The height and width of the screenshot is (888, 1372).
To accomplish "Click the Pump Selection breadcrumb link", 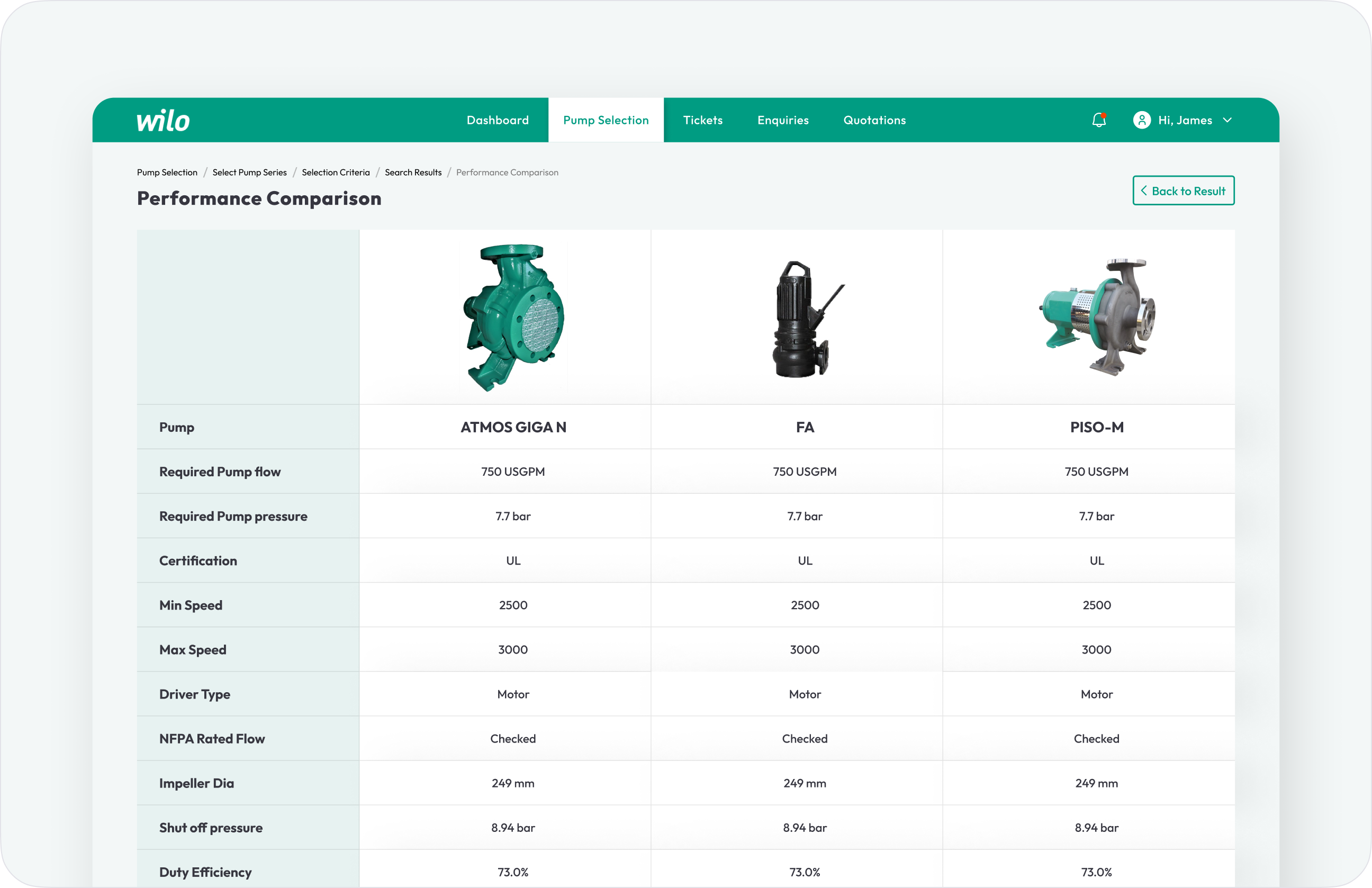I will [x=167, y=173].
